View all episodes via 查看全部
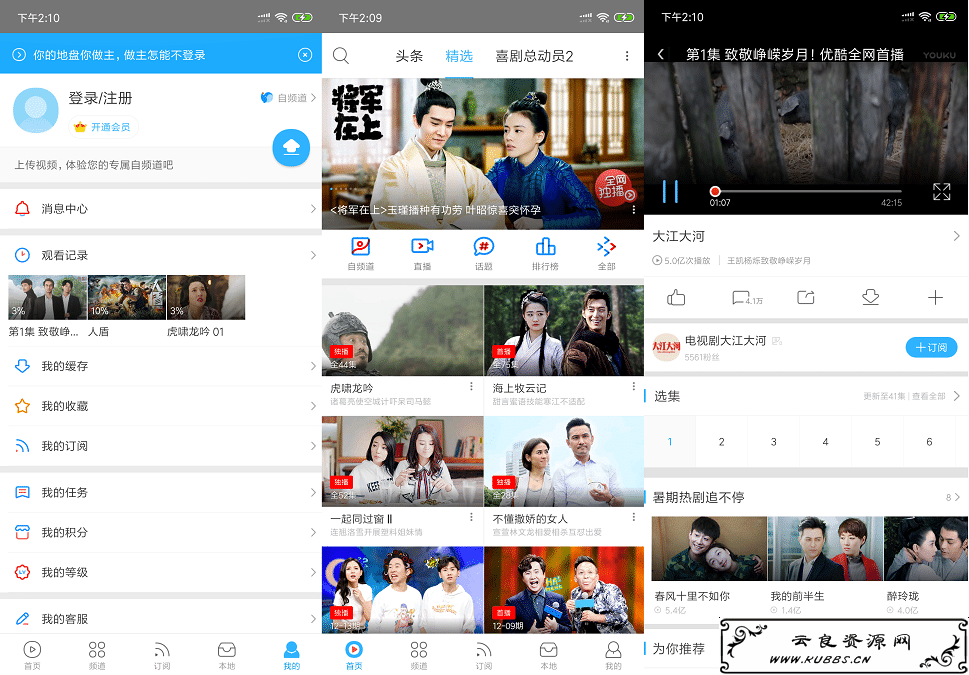This screenshot has height=675, width=969. click(928, 396)
